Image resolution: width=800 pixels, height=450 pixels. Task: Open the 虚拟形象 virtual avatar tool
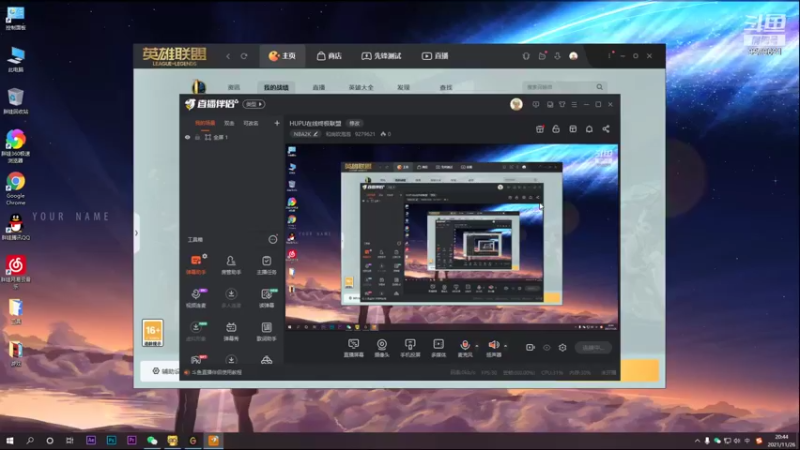tap(196, 331)
